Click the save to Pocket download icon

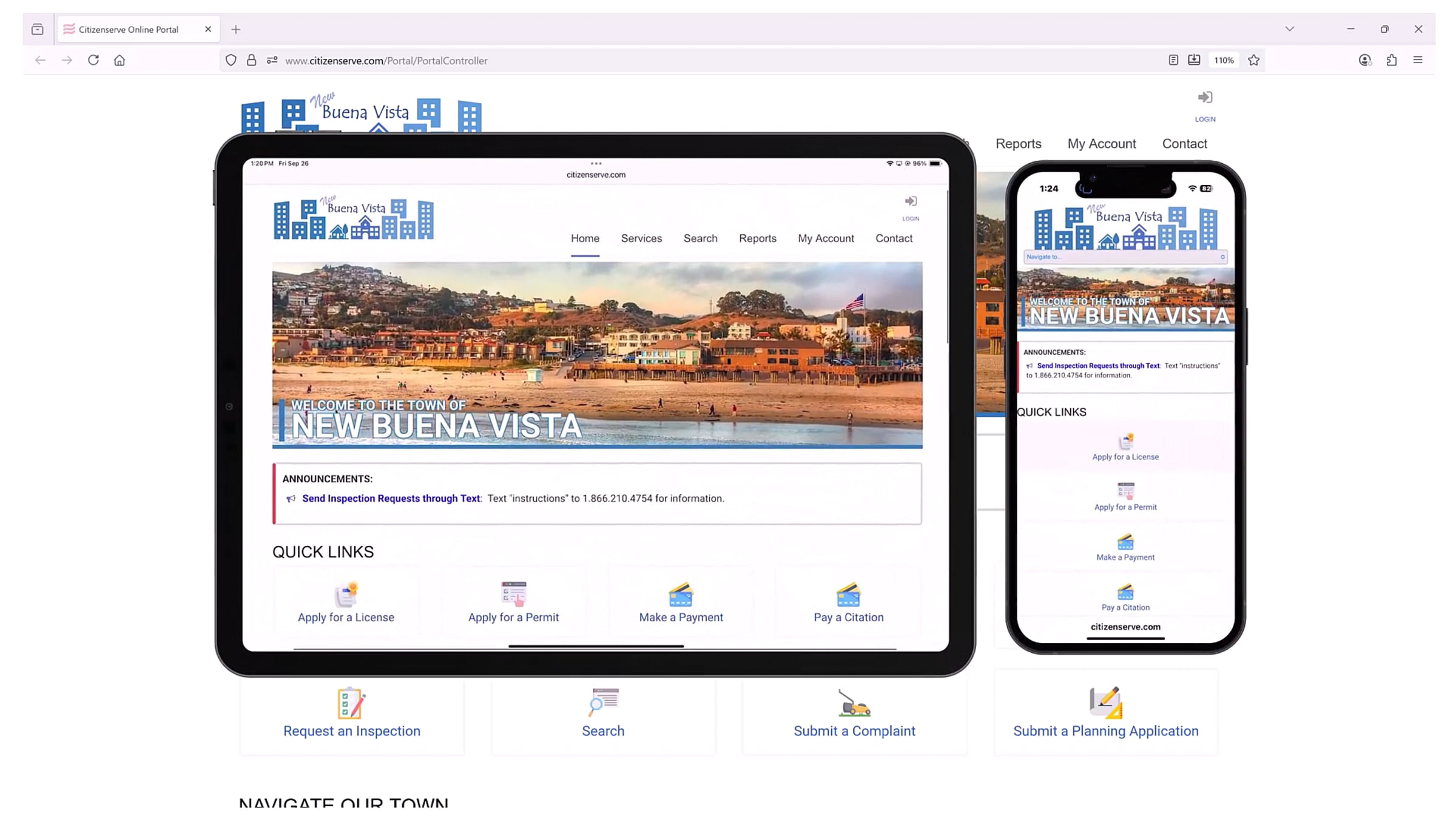pyautogui.click(x=1194, y=60)
